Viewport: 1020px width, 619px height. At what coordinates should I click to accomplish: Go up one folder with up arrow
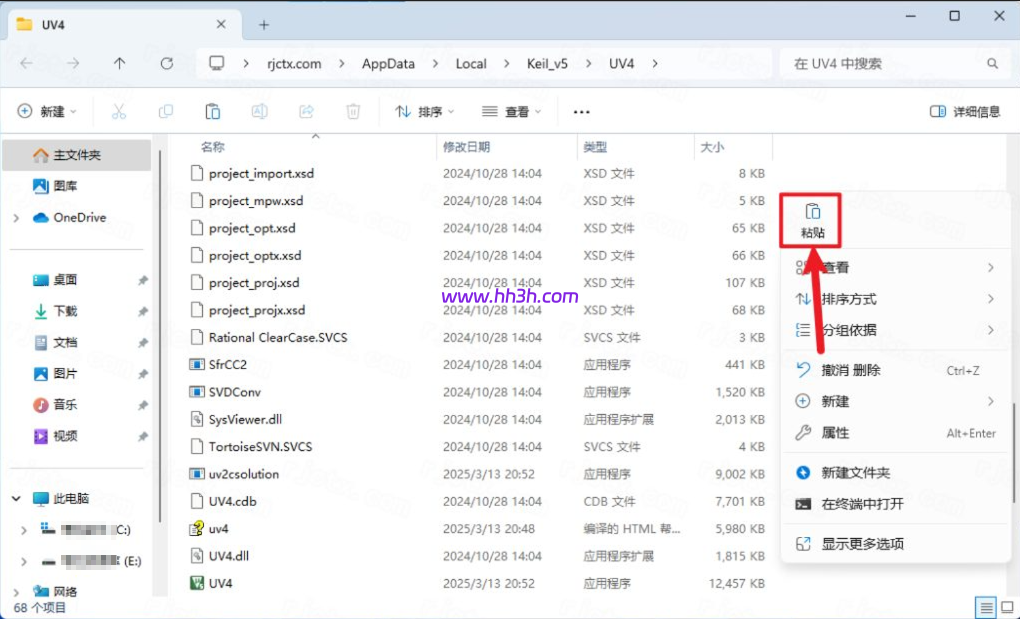click(x=120, y=63)
